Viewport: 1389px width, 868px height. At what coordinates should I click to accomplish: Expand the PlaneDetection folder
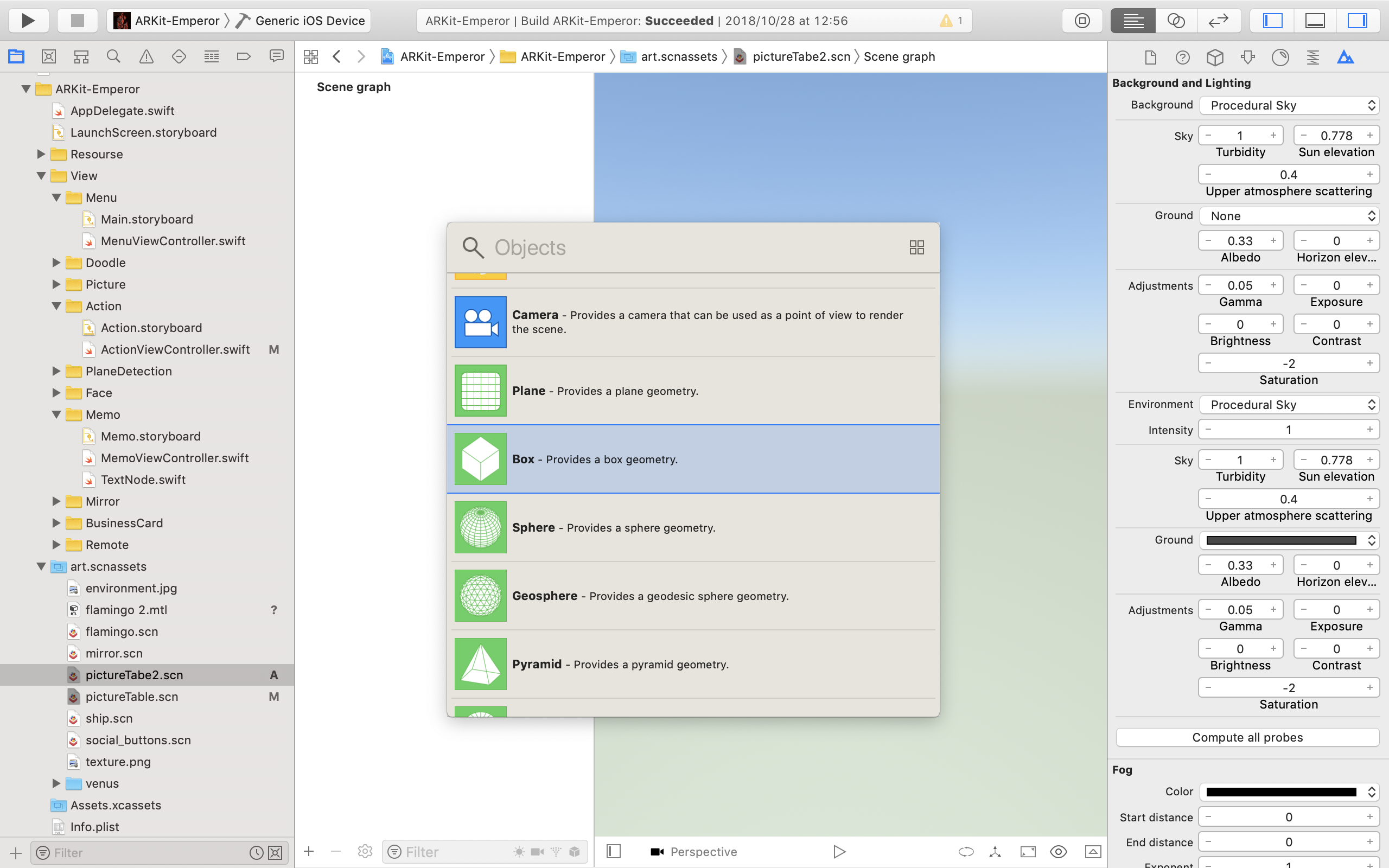tap(56, 371)
